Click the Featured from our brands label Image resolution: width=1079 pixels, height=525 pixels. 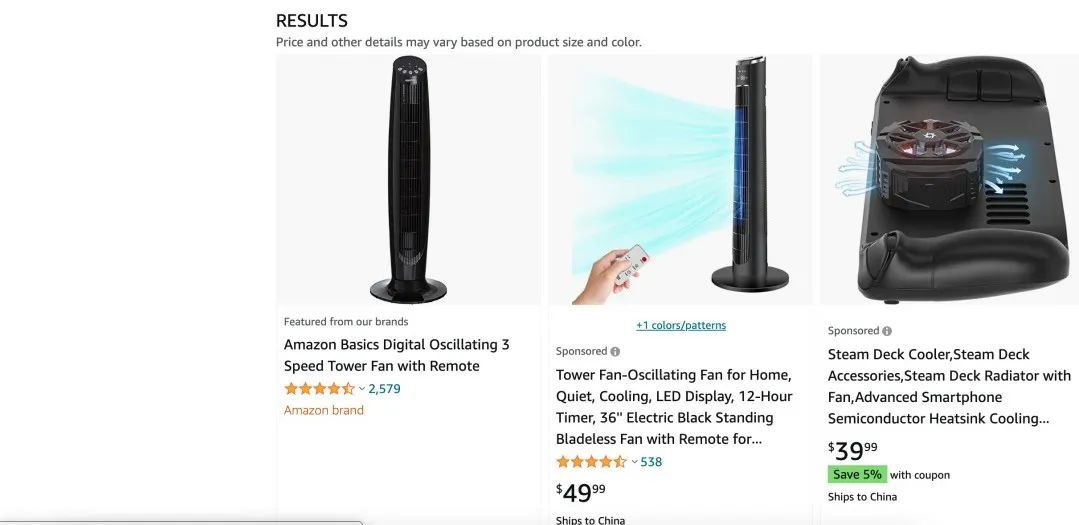(345, 321)
